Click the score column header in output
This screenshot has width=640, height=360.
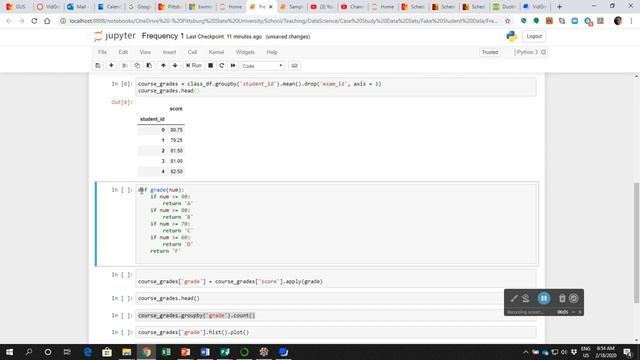[176, 109]
